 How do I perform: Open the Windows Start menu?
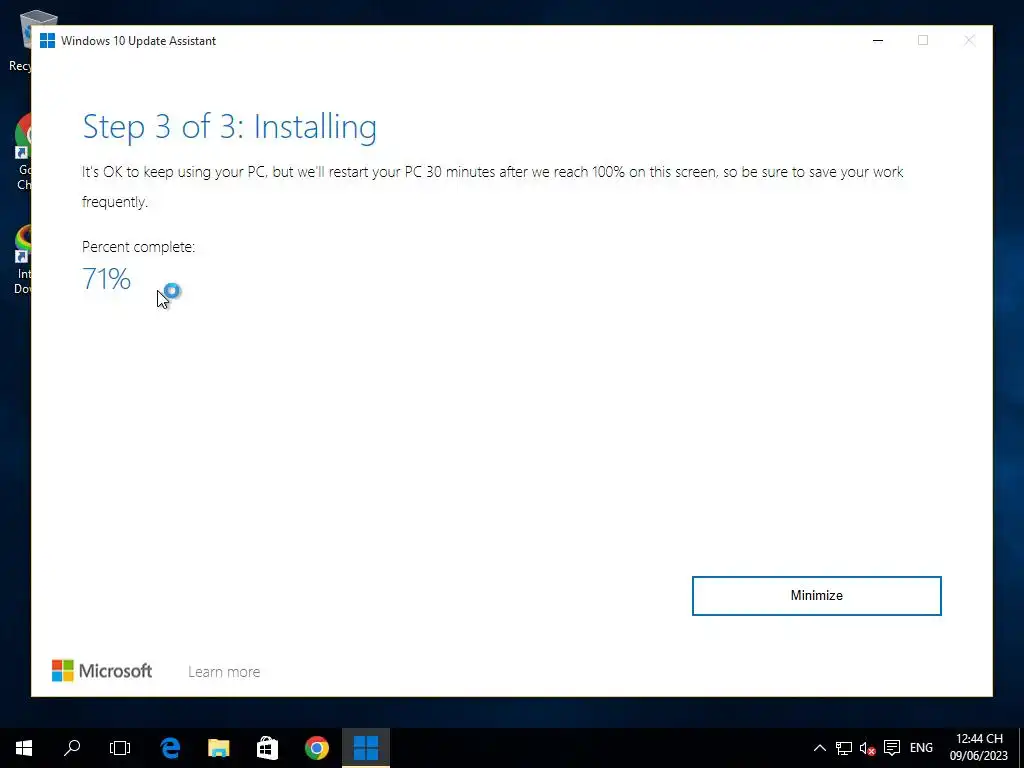click(24, 748)
